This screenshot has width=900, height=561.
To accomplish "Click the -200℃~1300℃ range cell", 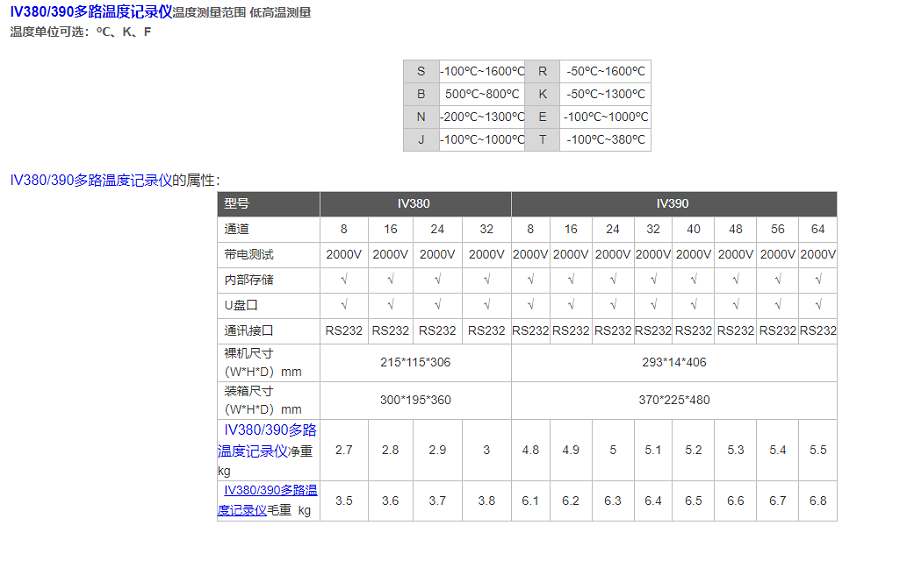I will point(482,117).
